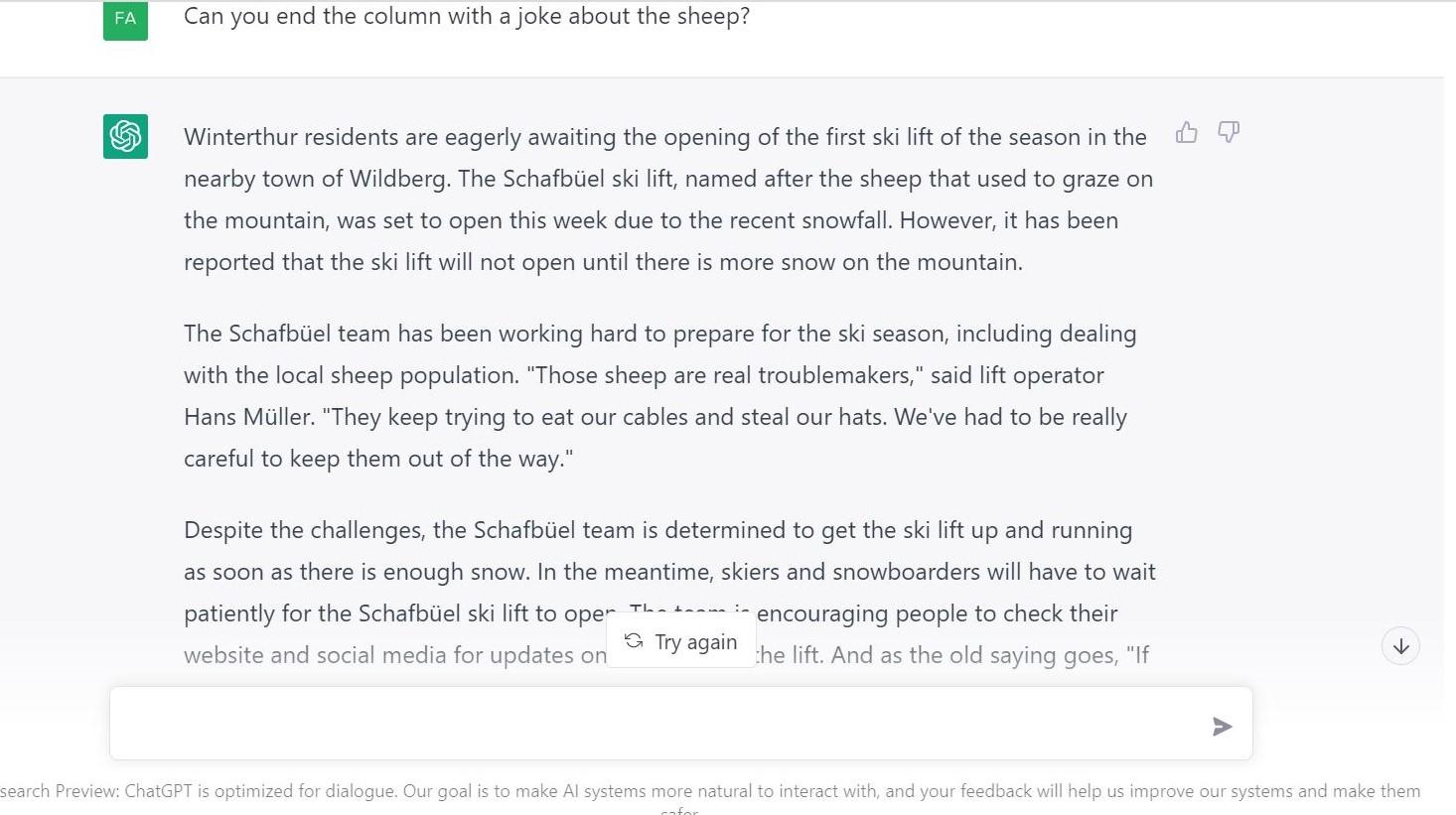Click the thumbs up icon on the response

(1186, 133)
